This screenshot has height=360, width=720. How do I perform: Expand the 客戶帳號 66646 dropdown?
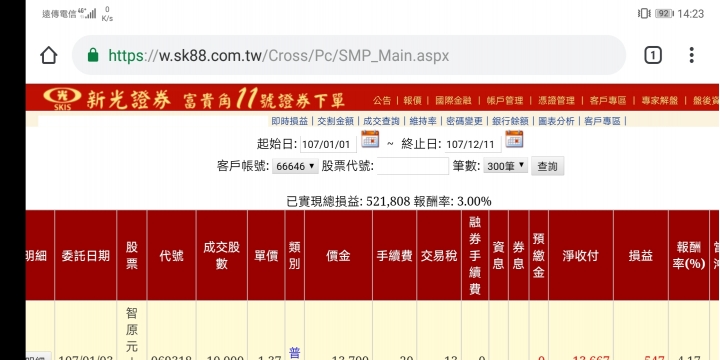pos(295,166)
